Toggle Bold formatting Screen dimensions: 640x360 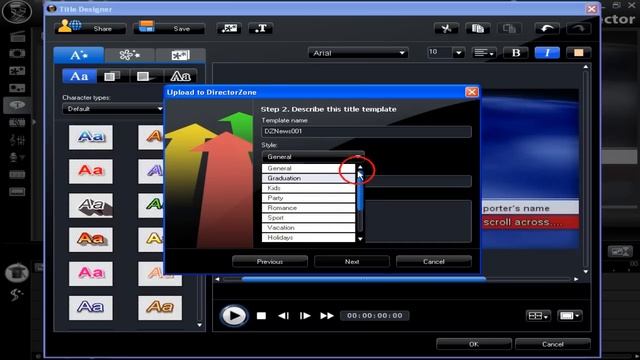tap(516, 53)
